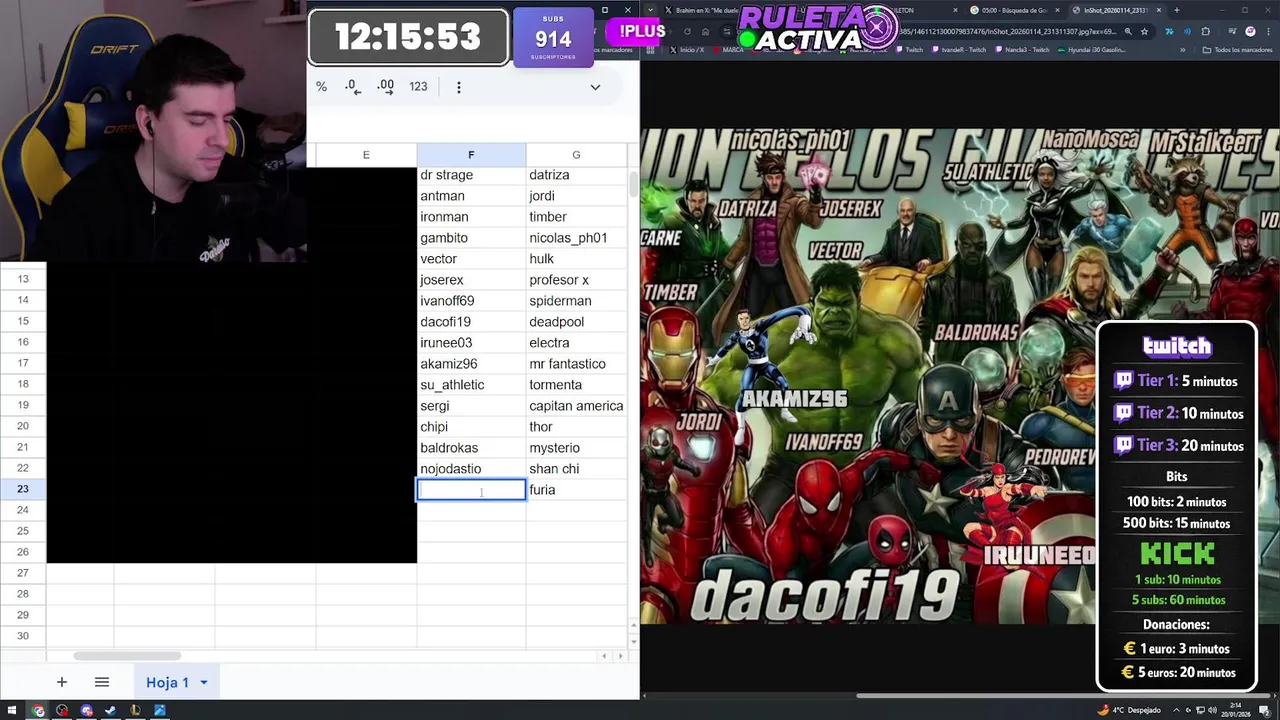Select cell containing 'chipi'
The image size is (1280, 720).
click(471, 427)
